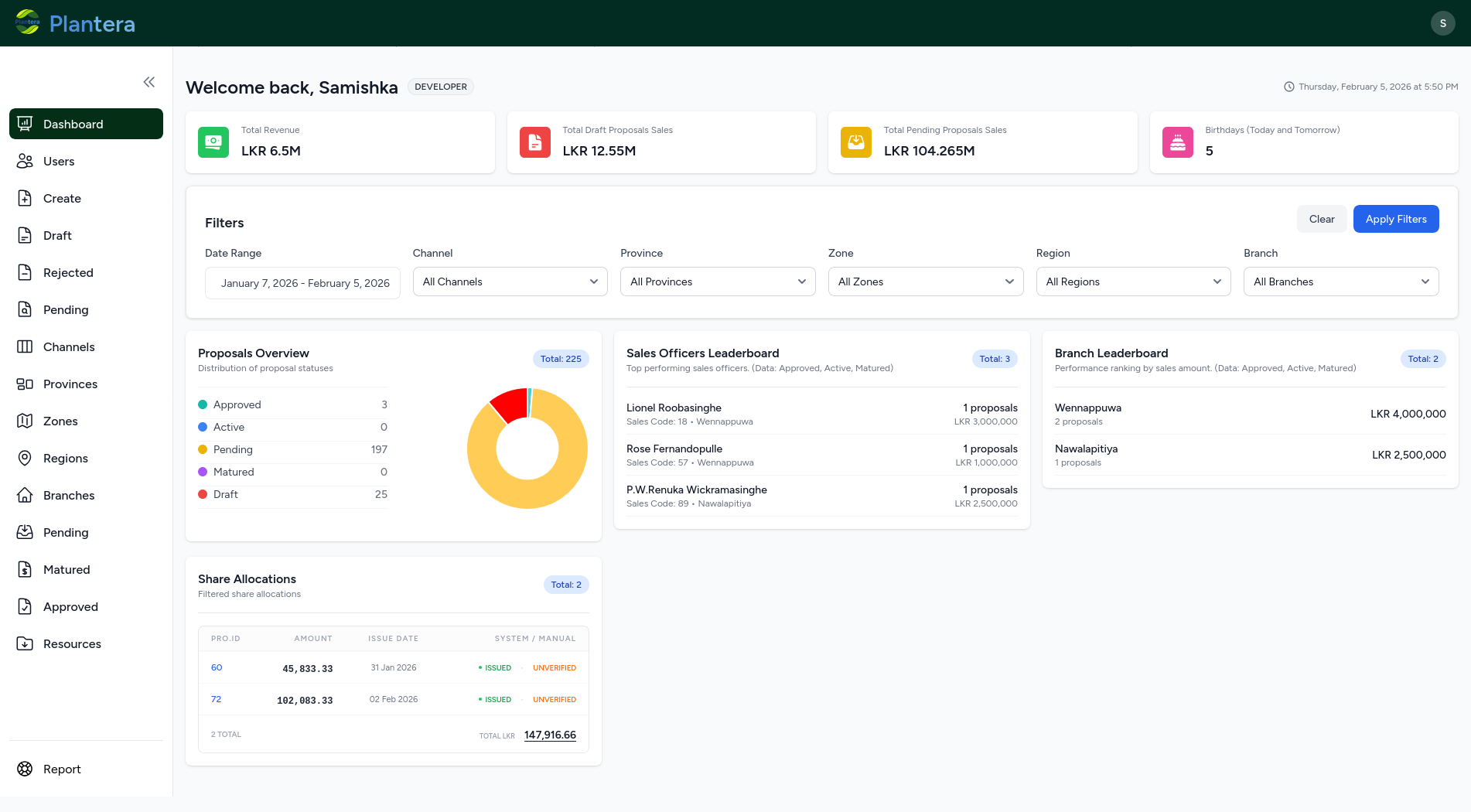This screenshot has width=1471, height=812.
Task: Select the Users icon in sidebar
Action: point(24,161)
